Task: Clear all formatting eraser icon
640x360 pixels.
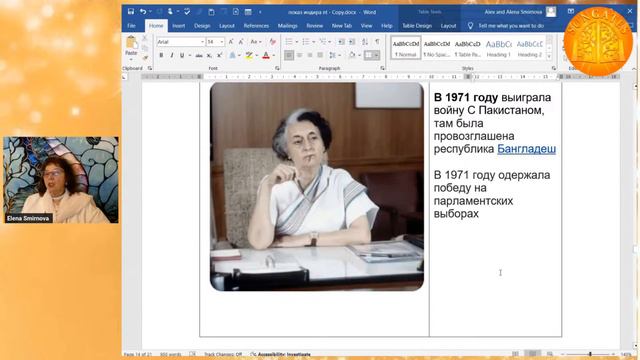Action: pos(272,42)
